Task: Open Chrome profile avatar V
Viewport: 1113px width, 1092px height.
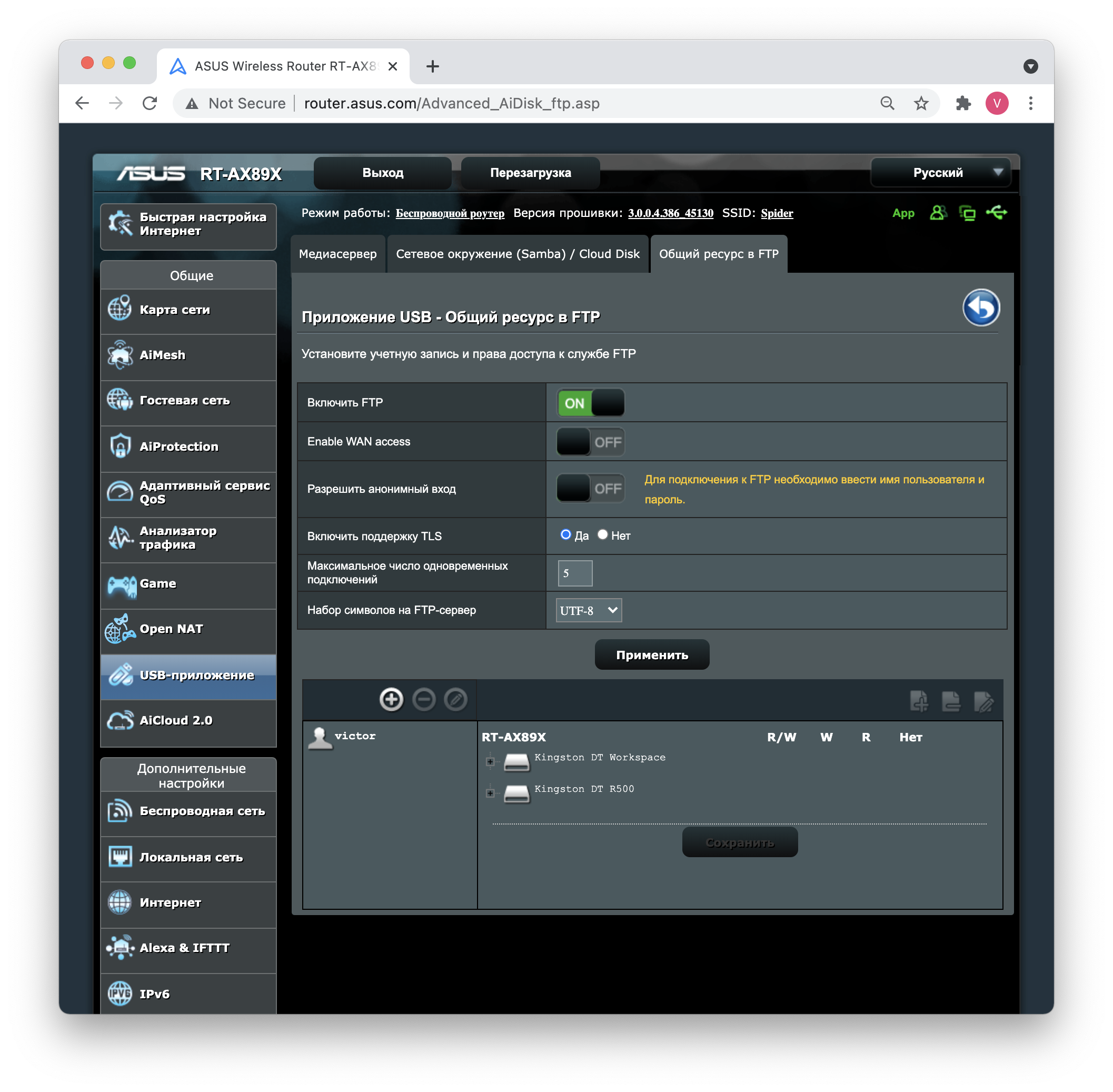Action: 997,103
